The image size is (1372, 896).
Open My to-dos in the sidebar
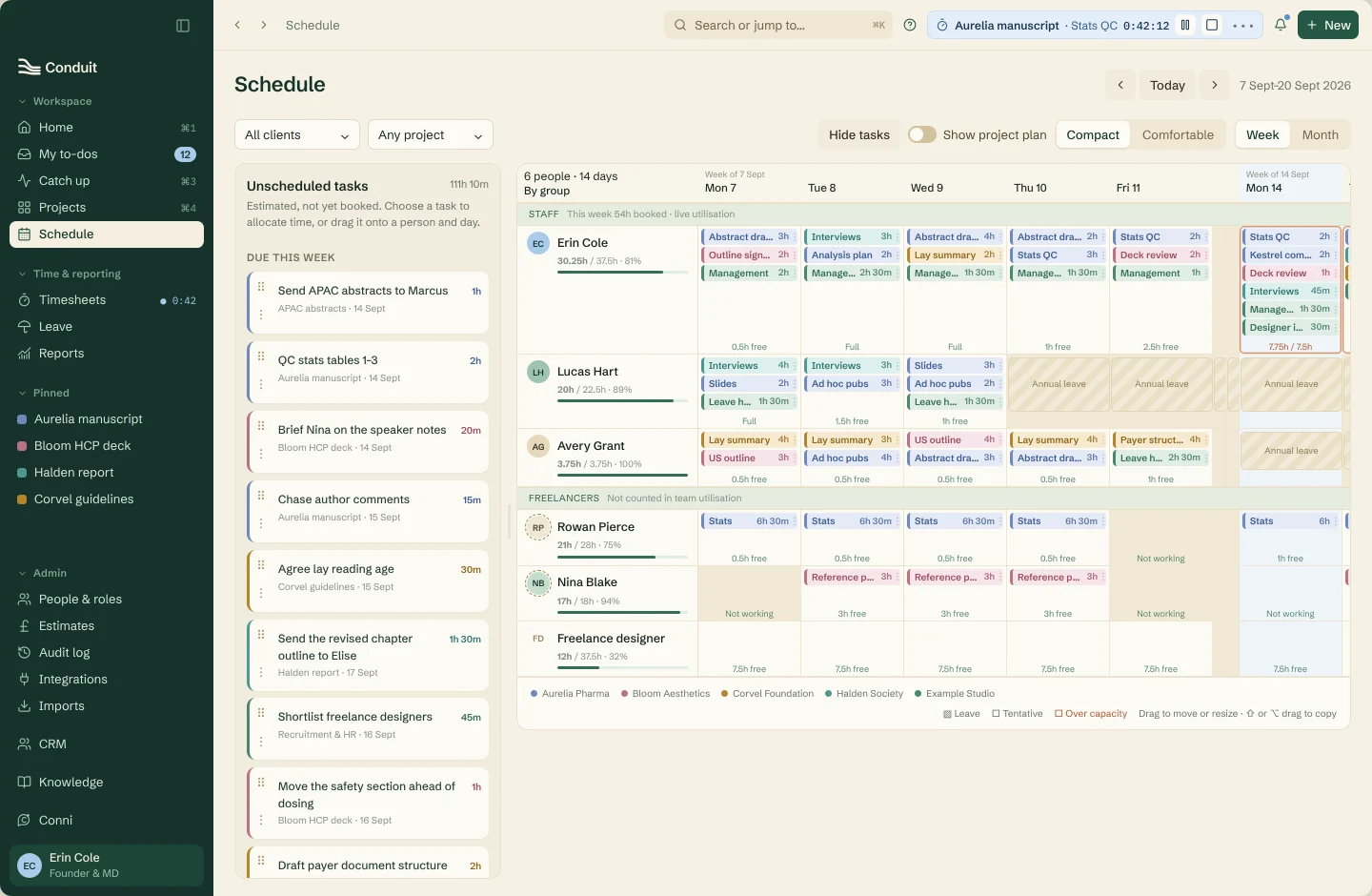[107, 154]
